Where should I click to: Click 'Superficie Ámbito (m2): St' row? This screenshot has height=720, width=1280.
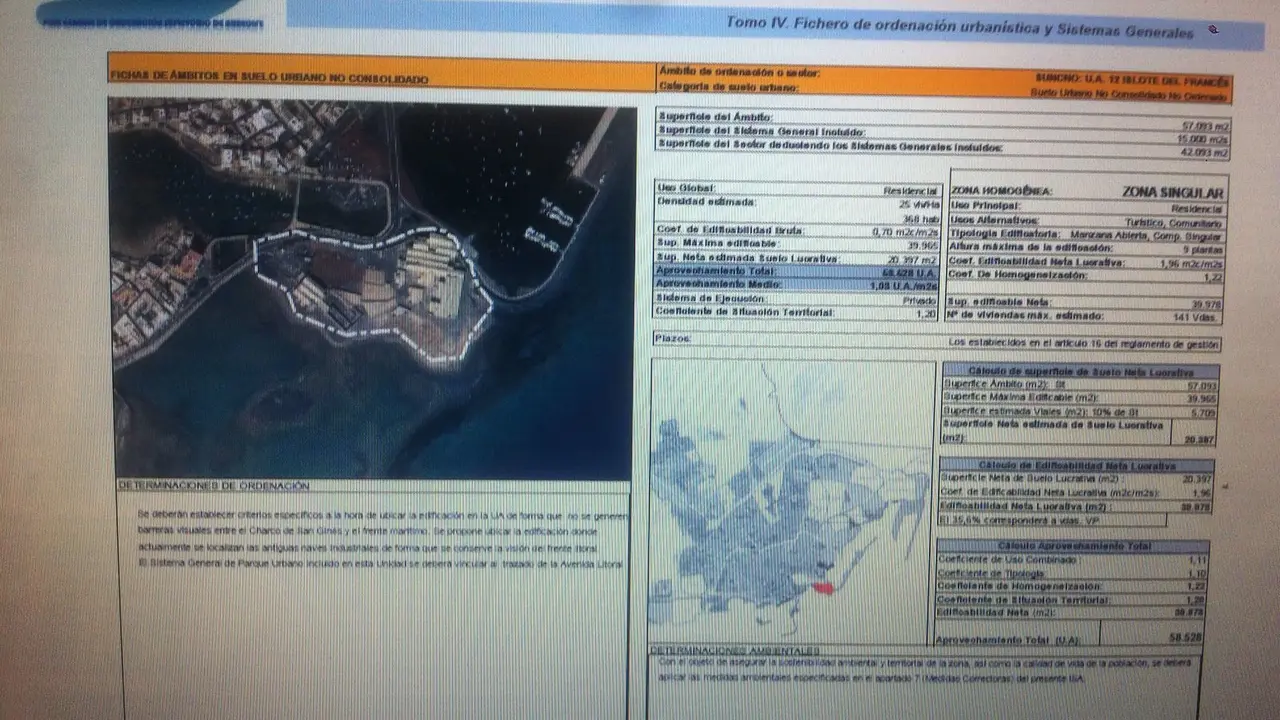[x=1080, y=385]
